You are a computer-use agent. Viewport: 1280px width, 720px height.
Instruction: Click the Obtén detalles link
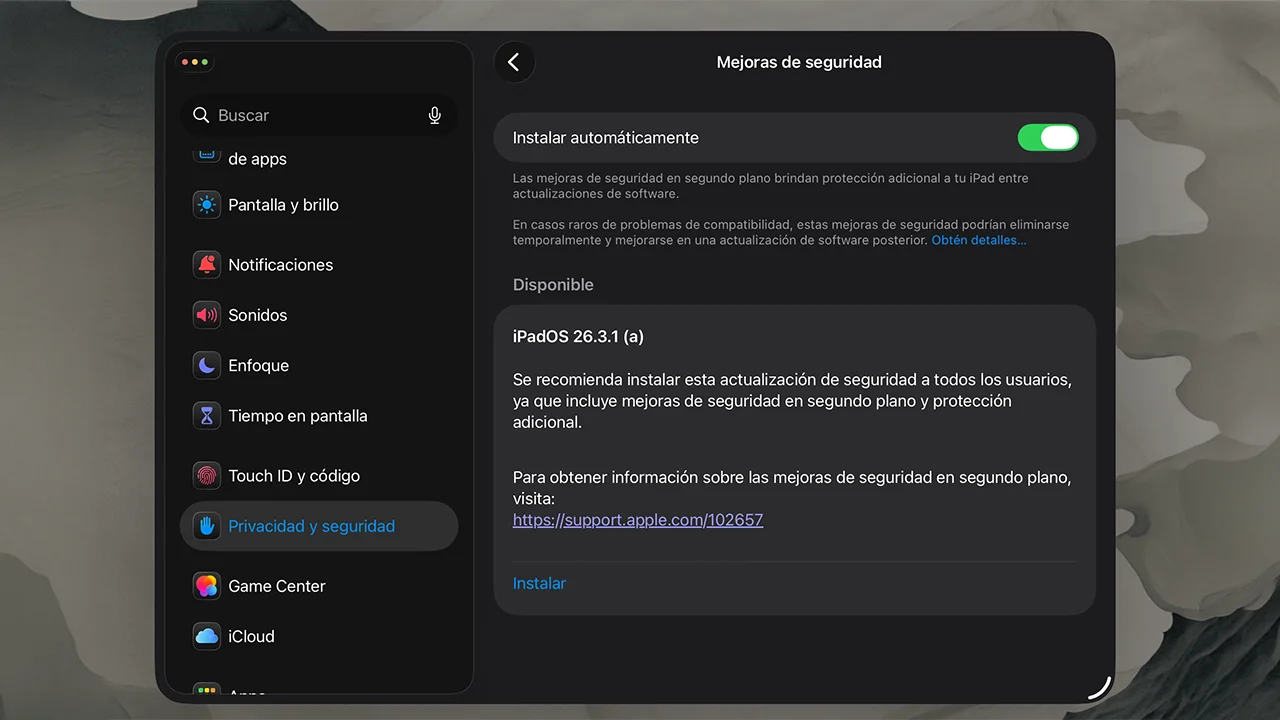(978, 241)
